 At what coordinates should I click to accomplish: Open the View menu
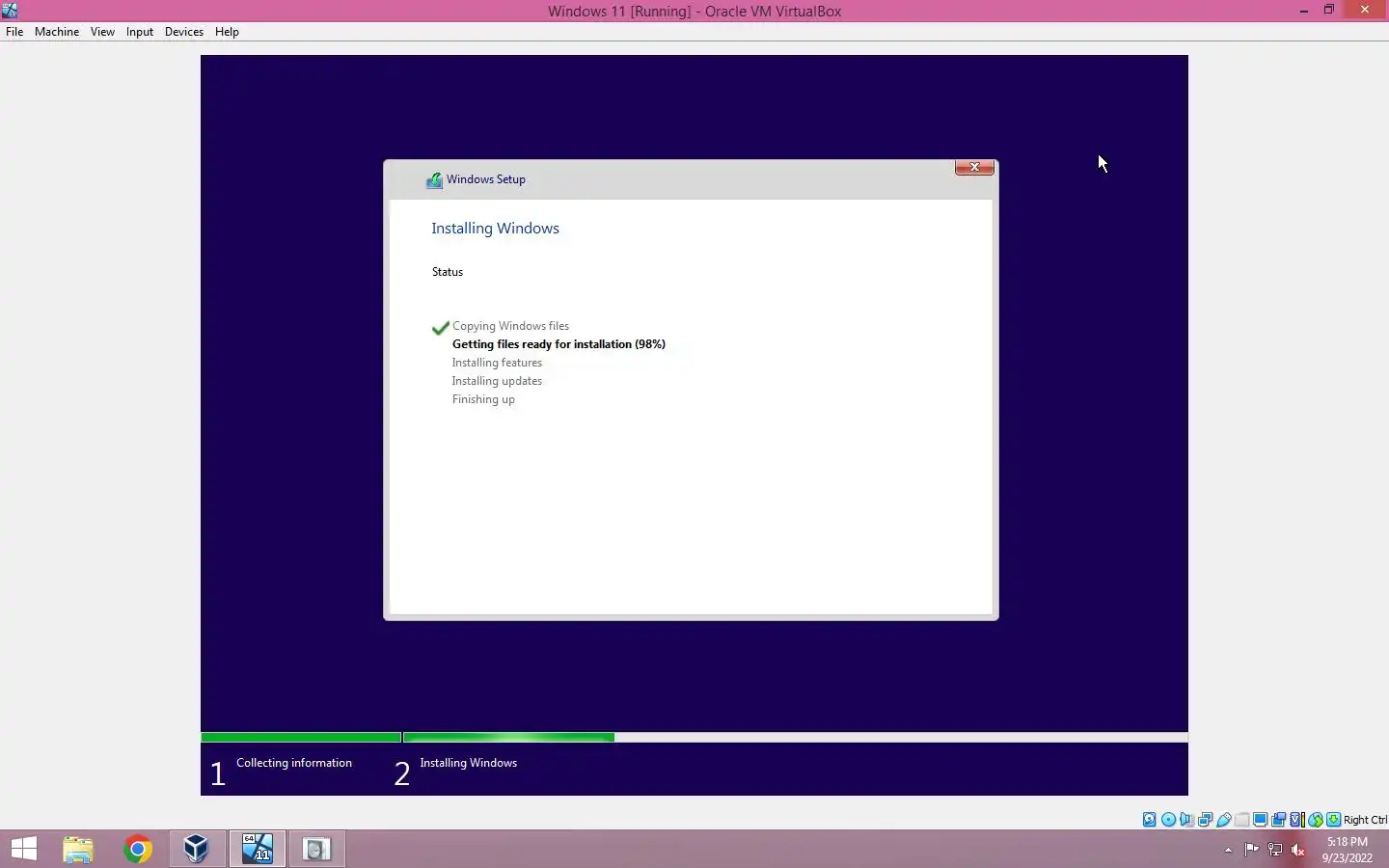(x=102, y=32)
